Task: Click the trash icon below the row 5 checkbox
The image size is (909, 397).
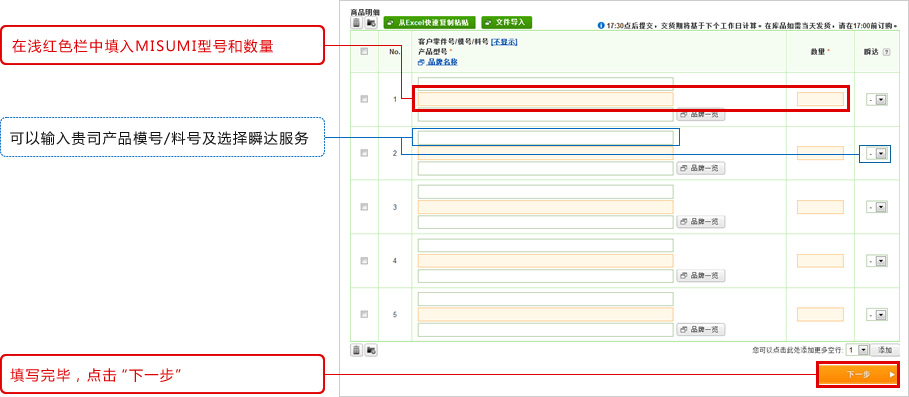Action: 357,350
